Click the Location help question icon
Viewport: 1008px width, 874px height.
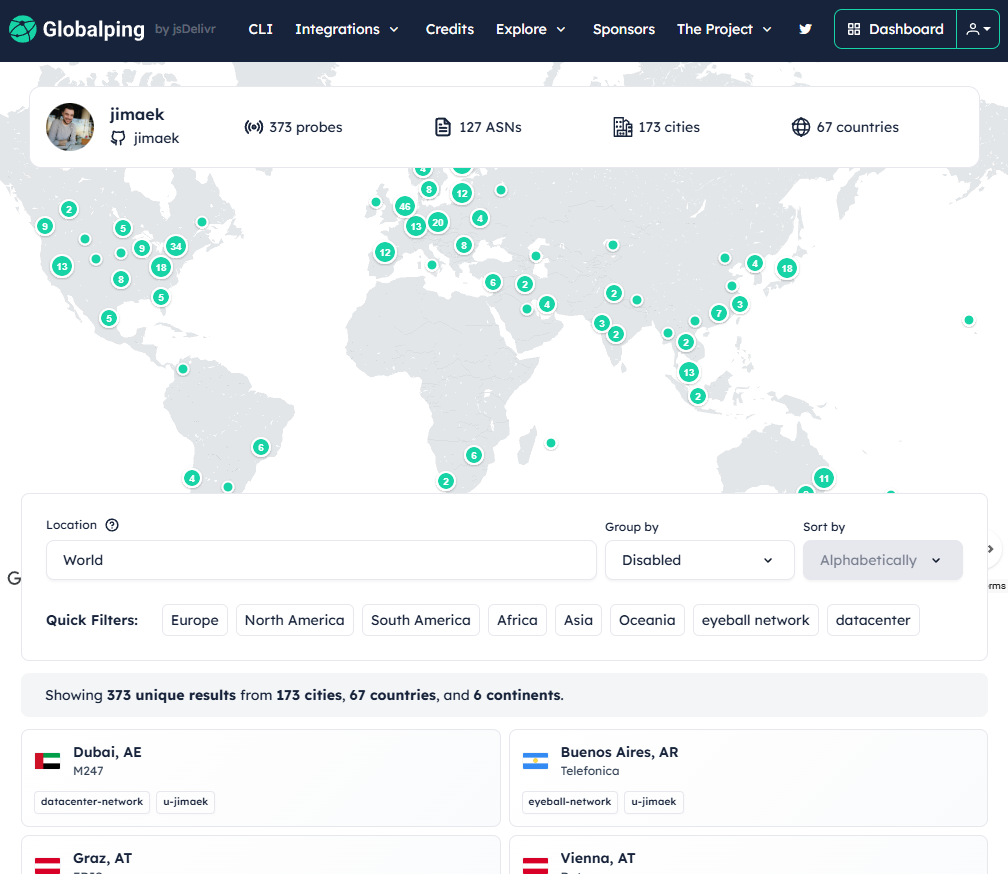112,525
